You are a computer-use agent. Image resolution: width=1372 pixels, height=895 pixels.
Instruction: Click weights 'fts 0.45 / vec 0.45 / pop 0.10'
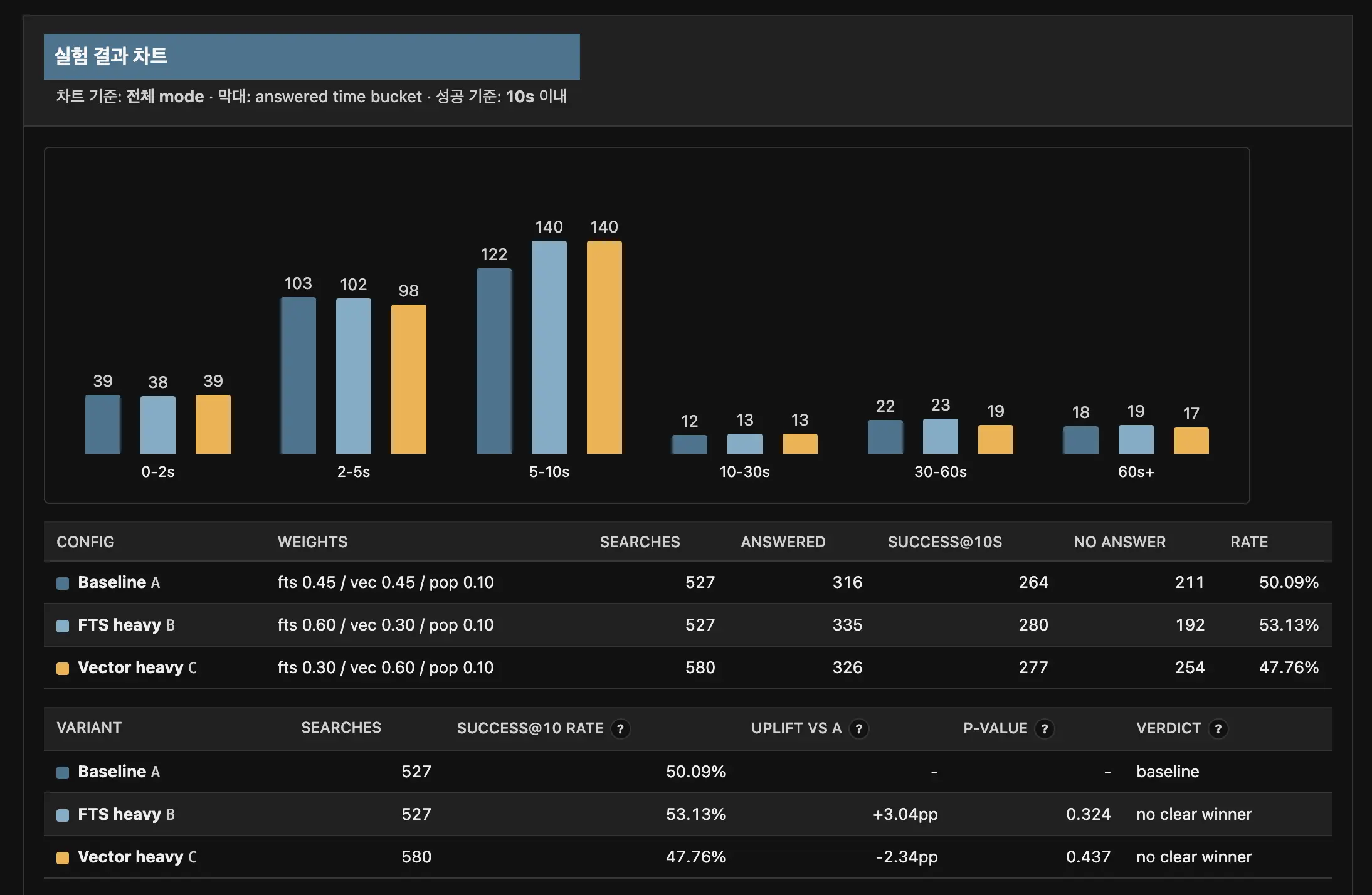coord(386,582)
